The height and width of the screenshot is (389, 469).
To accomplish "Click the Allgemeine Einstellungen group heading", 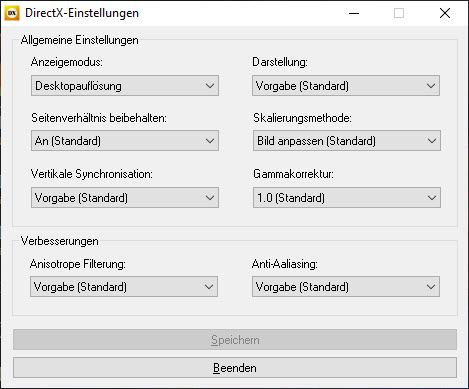I will (79, 40).
